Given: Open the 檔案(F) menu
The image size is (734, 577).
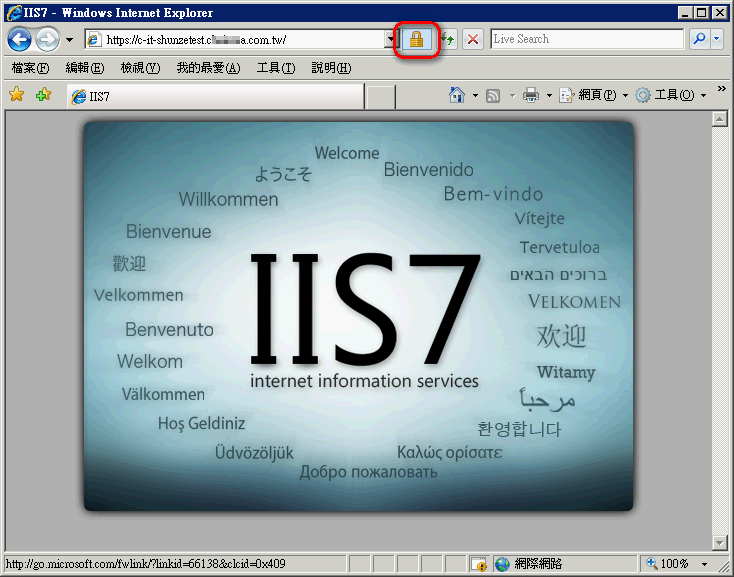Looking at the screenshot, I should pos(30,68).
